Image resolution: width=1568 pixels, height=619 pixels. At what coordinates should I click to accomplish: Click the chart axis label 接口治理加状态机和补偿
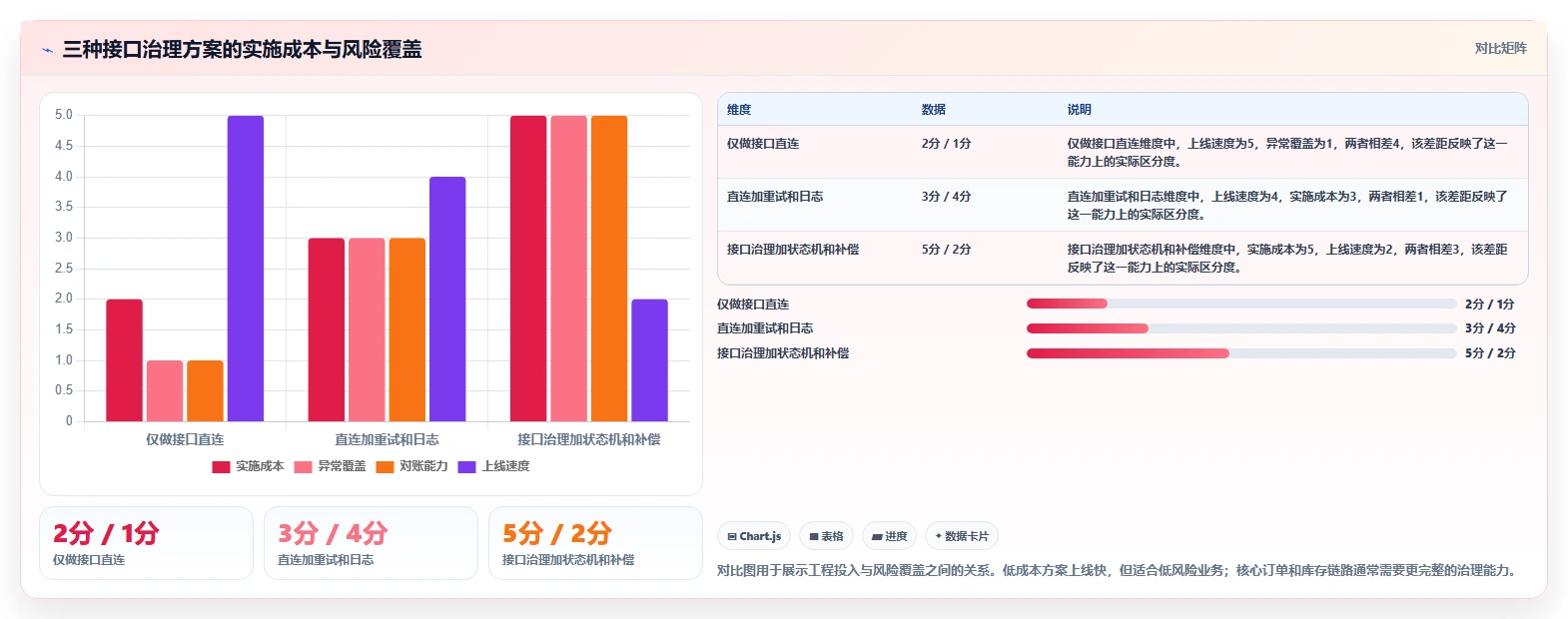pos(588,439)
